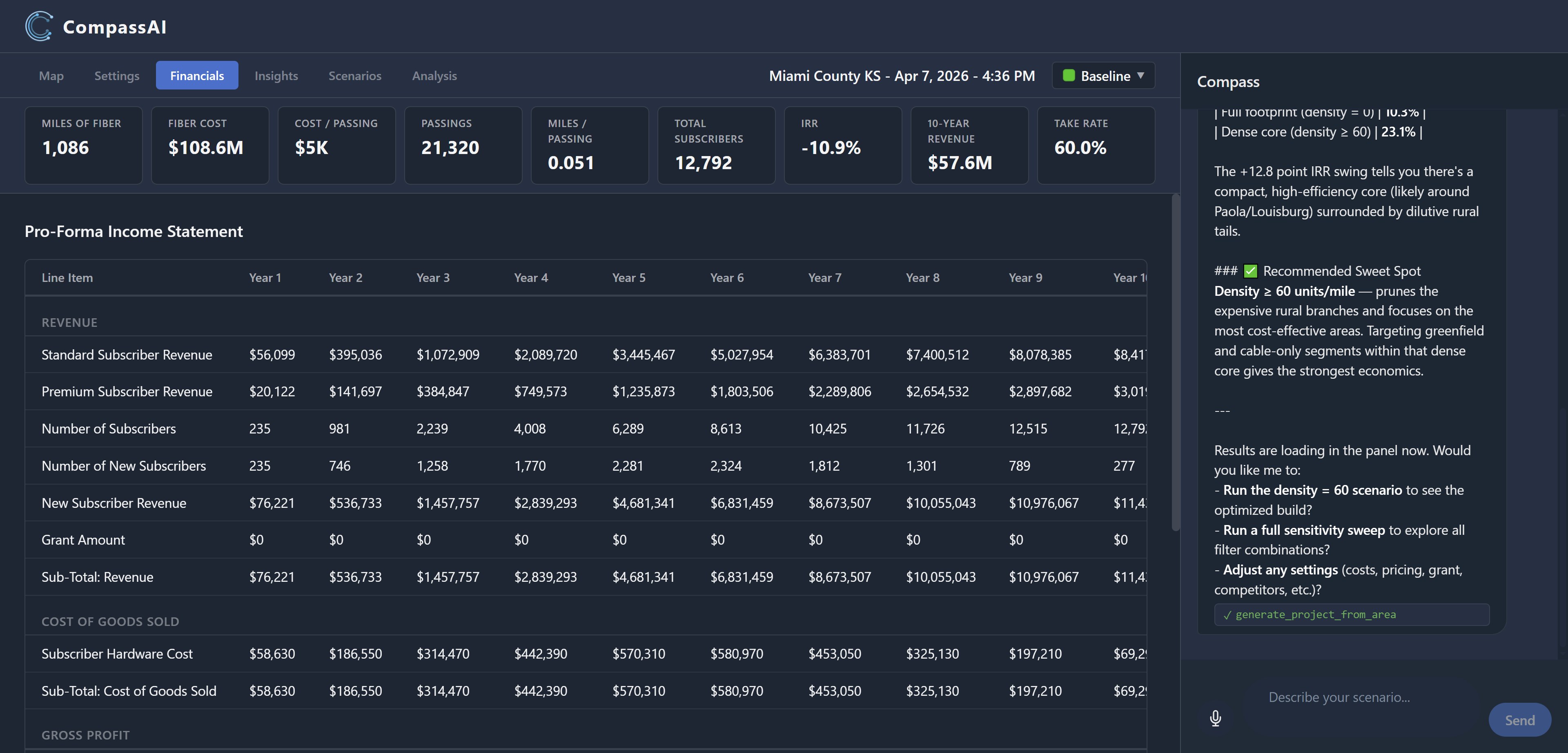Click the 'Year 1' column header
This screenshot has width=1568, height=753.
pos(265,278)
